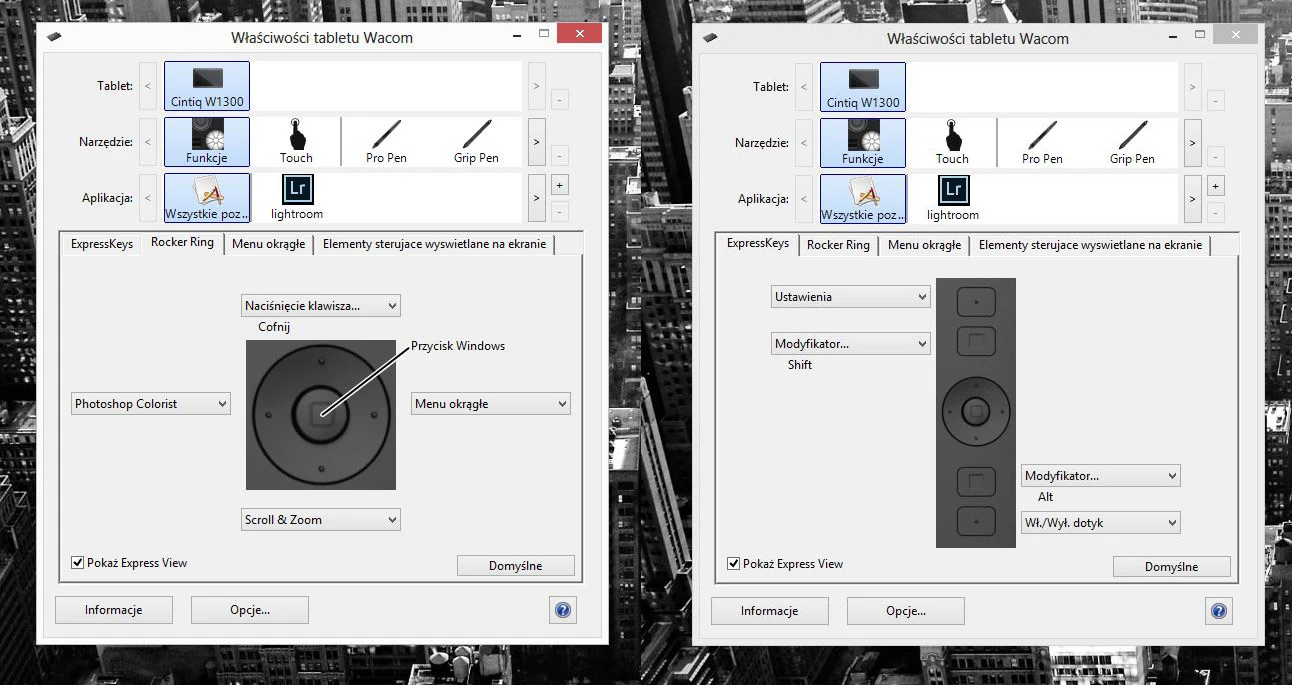This screenshot has width=1292, height=685.
Task: Open Touch settings via the Touch icon
Action: 296,141
